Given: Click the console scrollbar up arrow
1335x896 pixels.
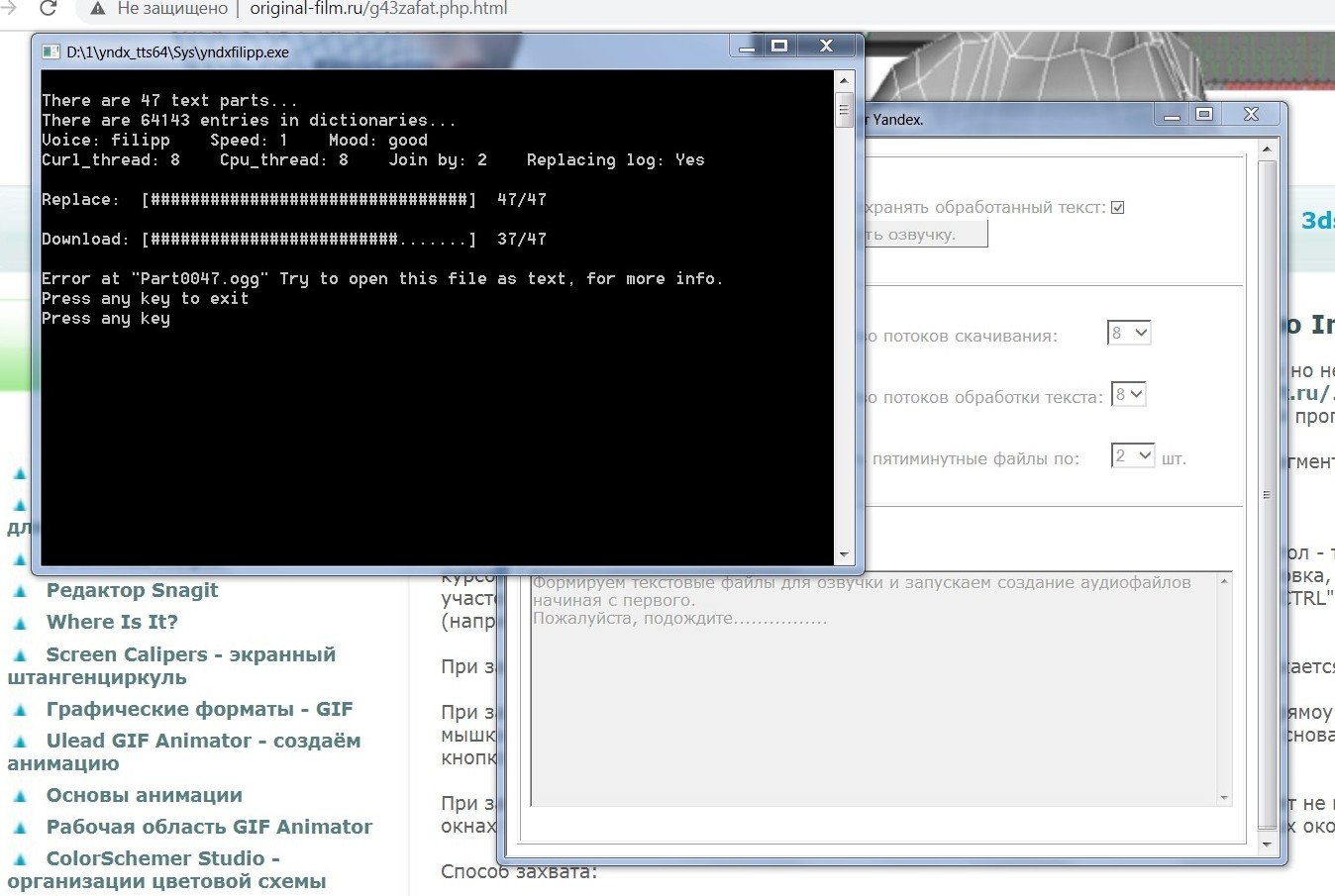Looking at the screenshot, I should [x=844, y=80].
